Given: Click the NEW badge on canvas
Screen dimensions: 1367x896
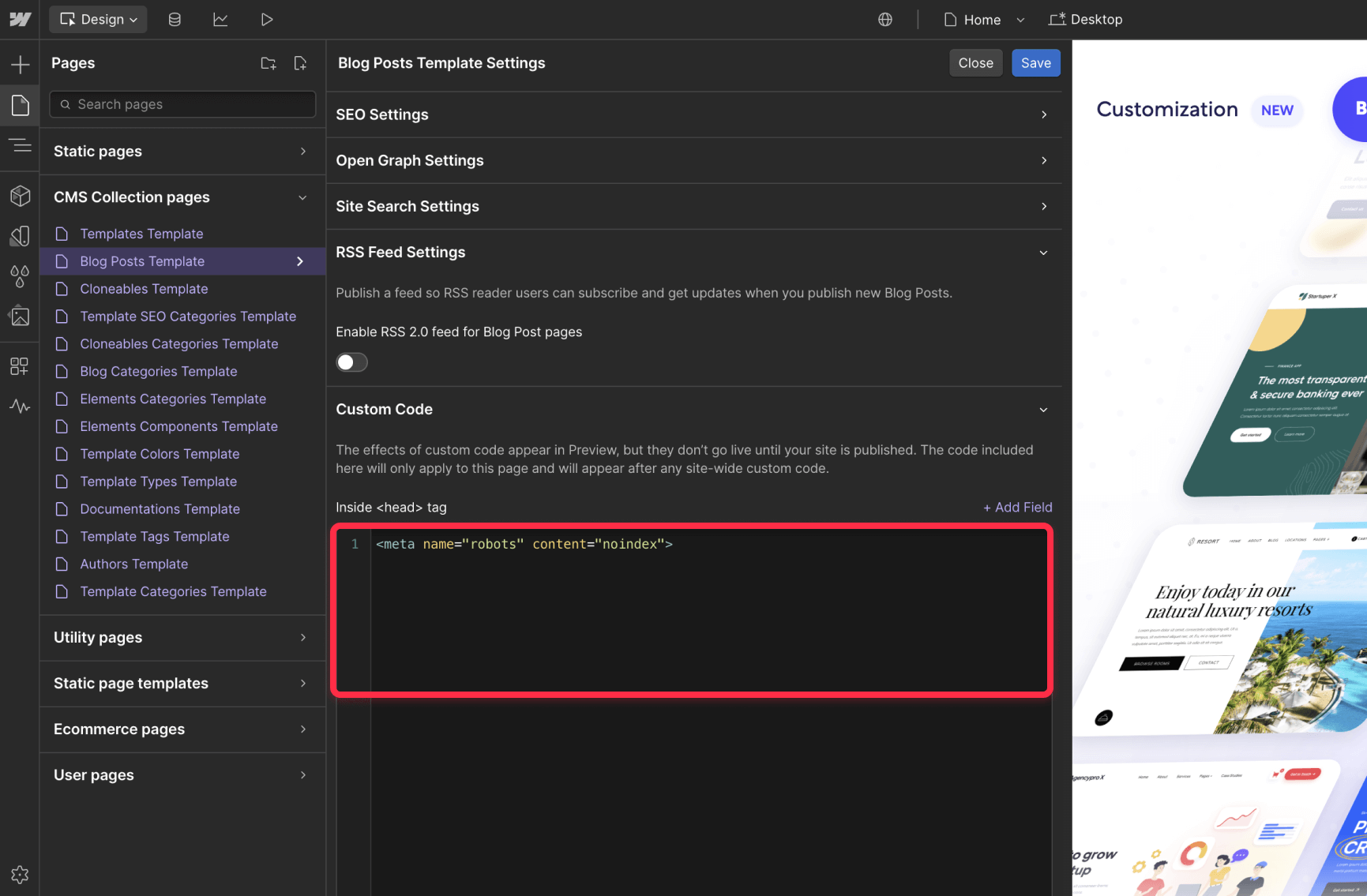Looking at the screenshot, I should 1277,111.
